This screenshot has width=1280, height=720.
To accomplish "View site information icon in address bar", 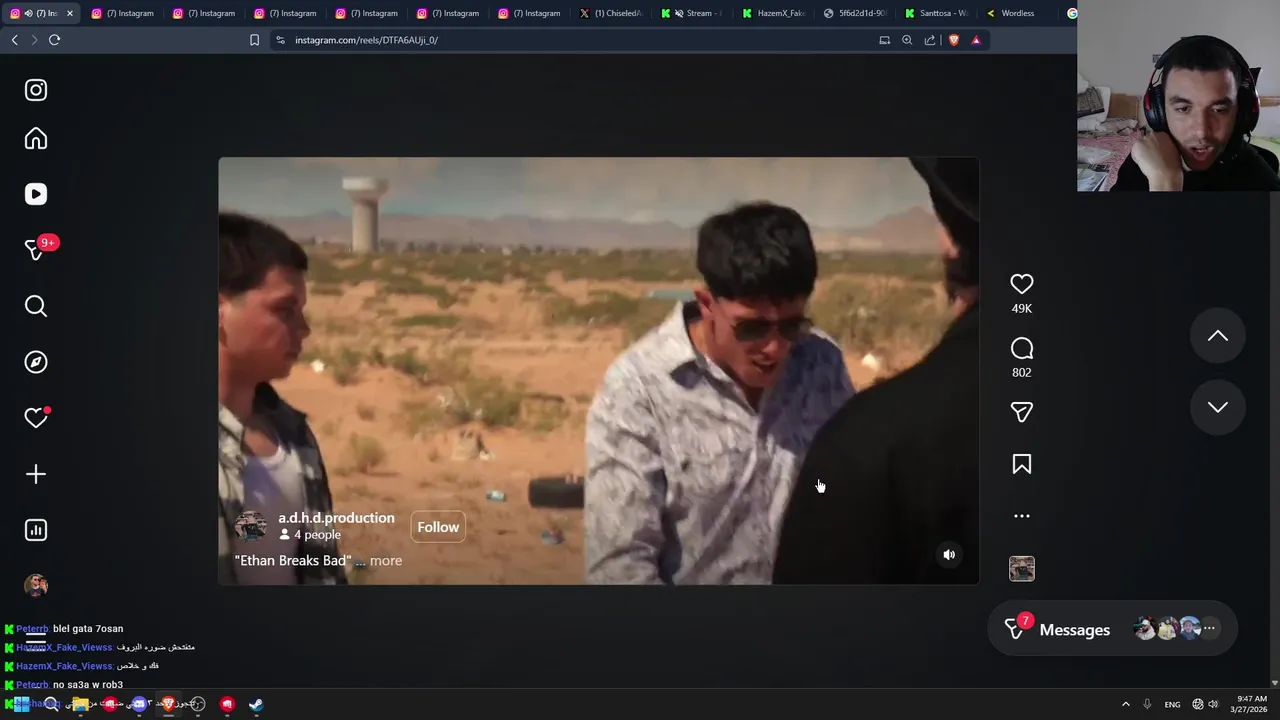I will (281, 40).
